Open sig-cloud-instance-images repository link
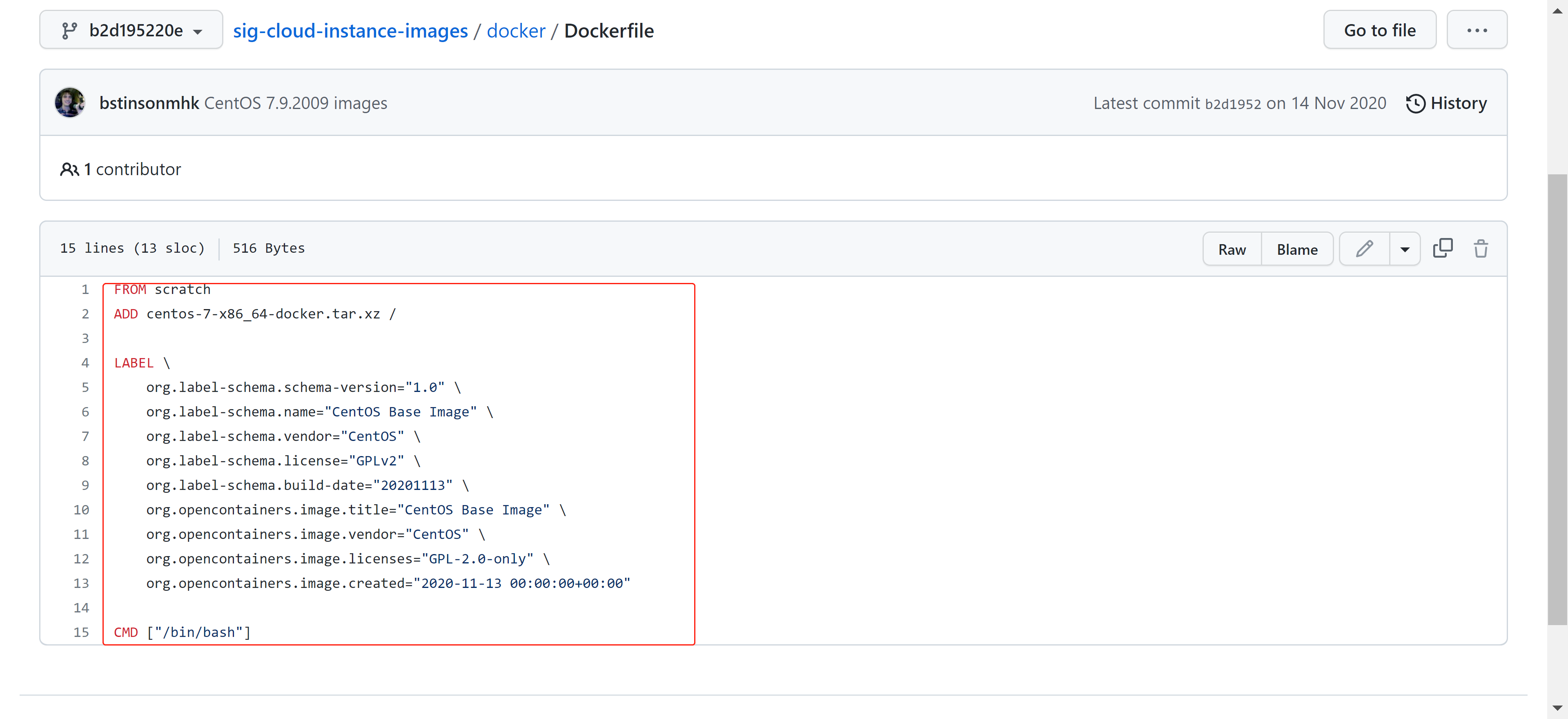This screenshot has width=1568, height=719. click(x=350, y=31)
